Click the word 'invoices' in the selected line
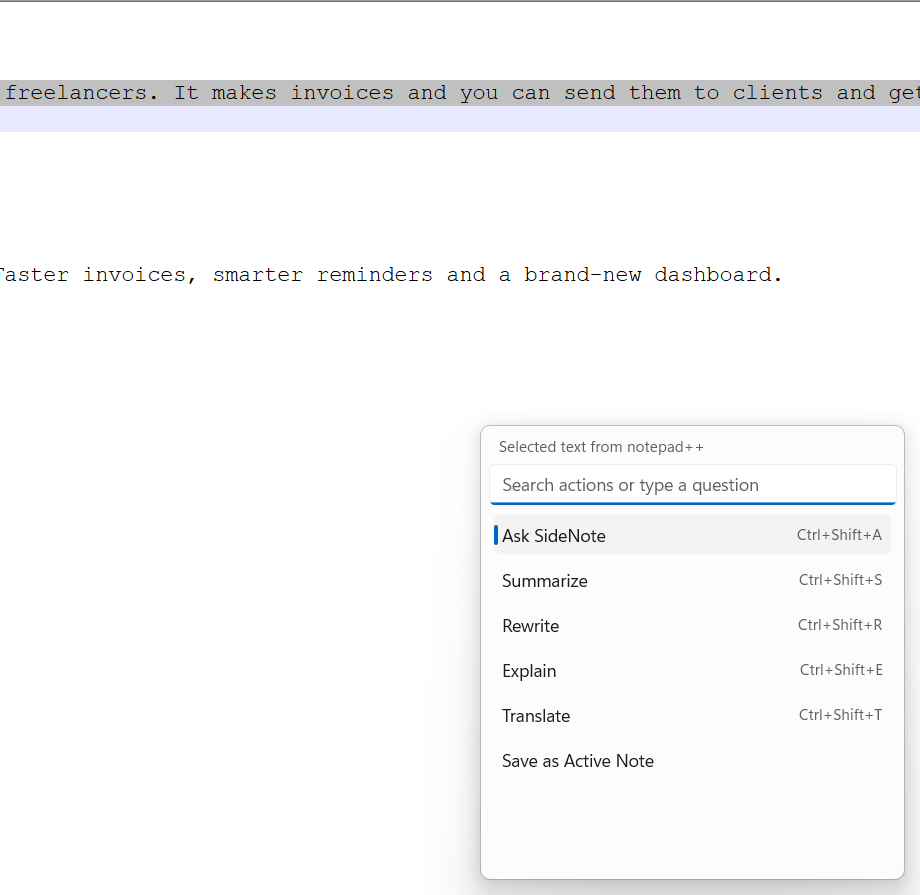Screen dimensions: 920x895 (x=342, y=93)
